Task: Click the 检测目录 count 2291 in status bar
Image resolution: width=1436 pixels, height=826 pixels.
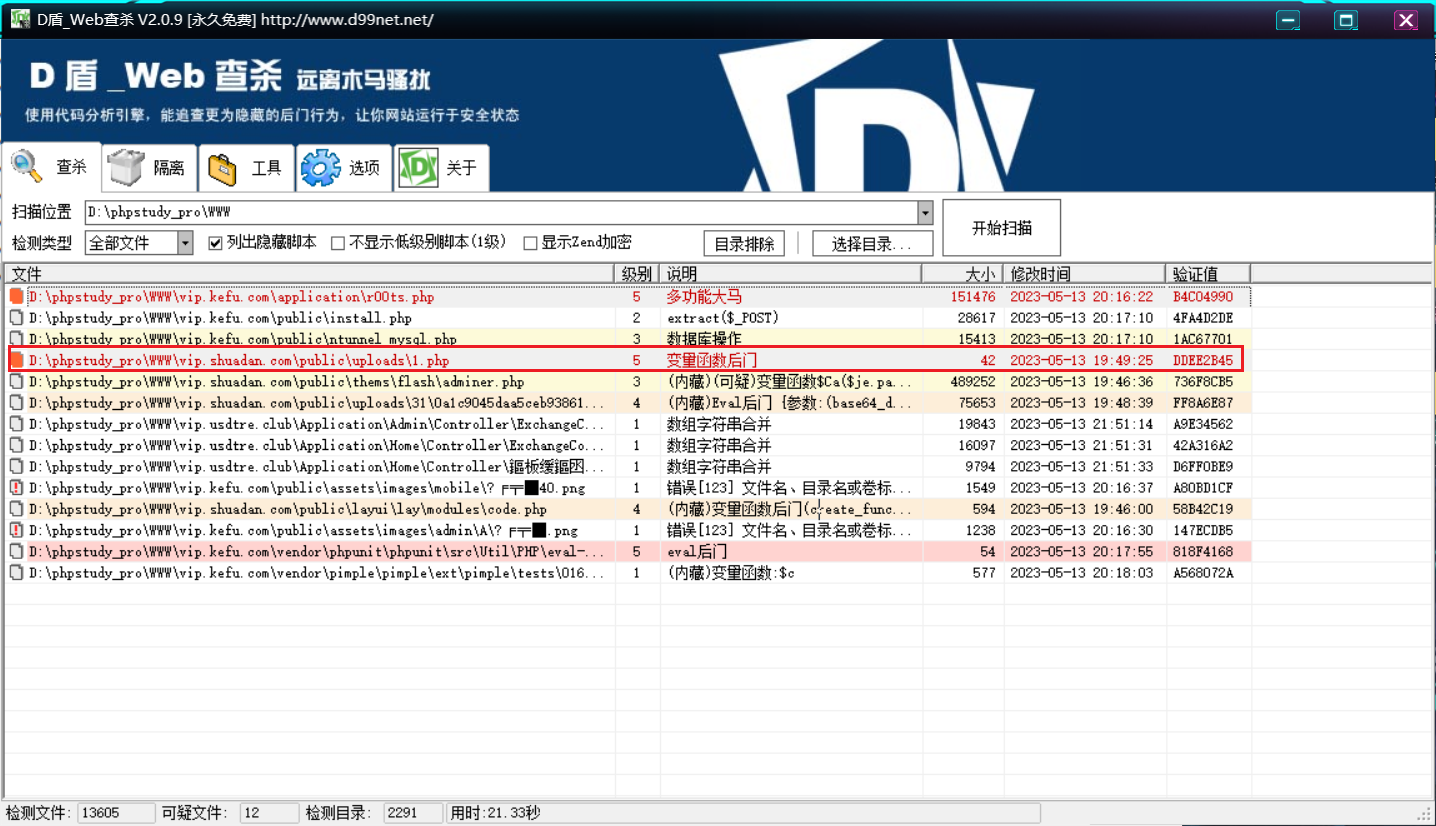Action: pyautogui.click(x=413, y=813)
